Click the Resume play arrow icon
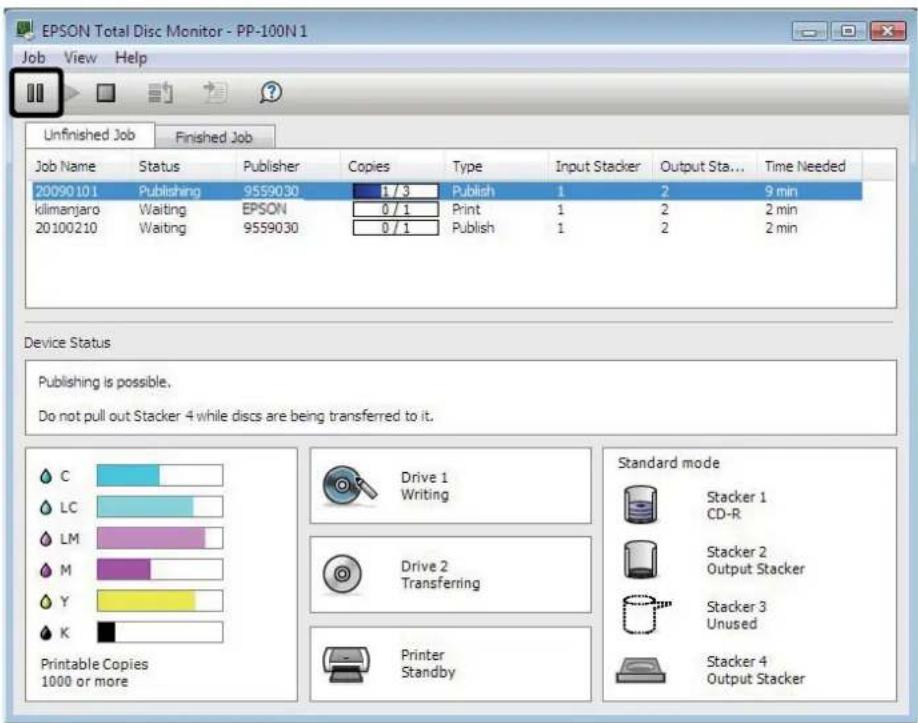 pos(73,92)
